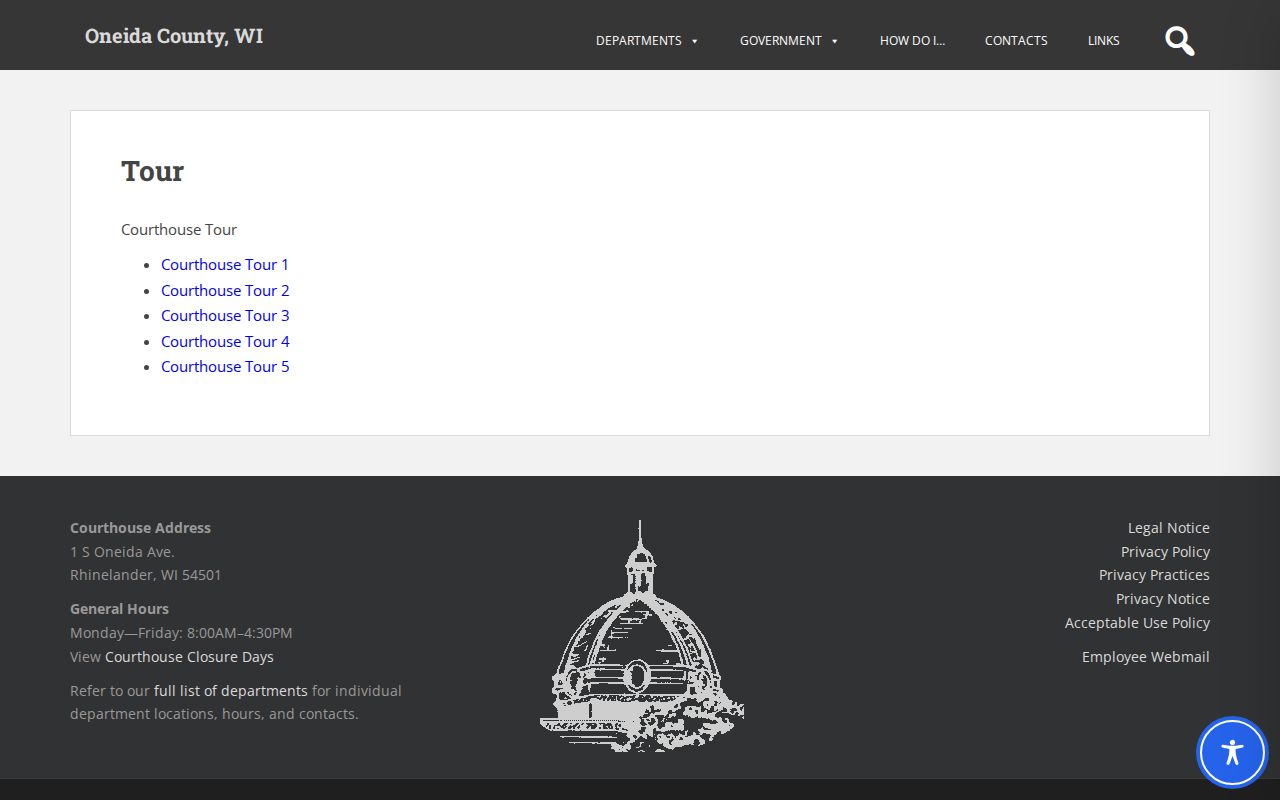Viewport: 1280px width, 800px height.
Task: Click the Oneida County, WI site title
Action: point(174,36)
